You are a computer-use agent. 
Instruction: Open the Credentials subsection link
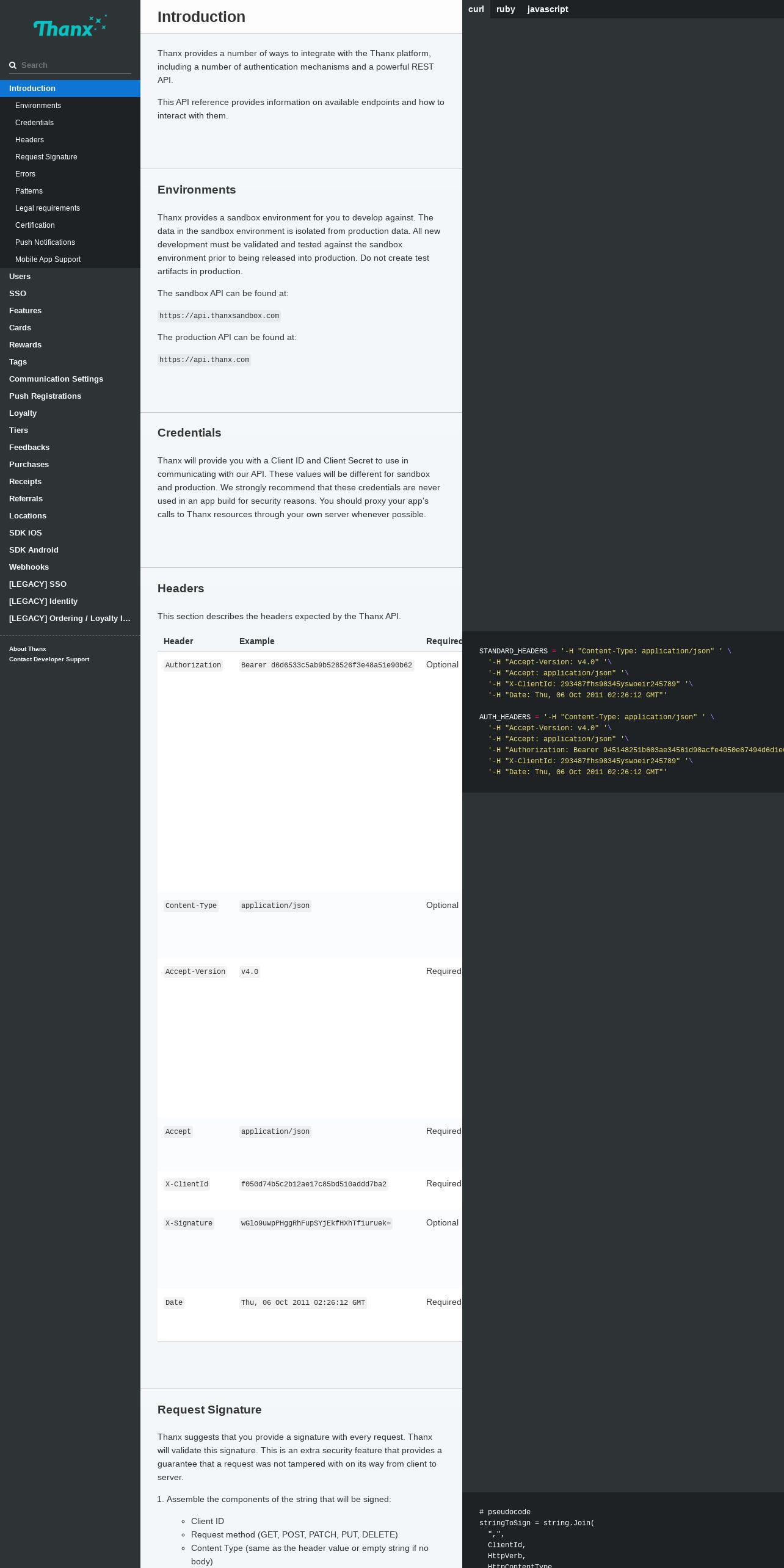[x=70, y=123]
